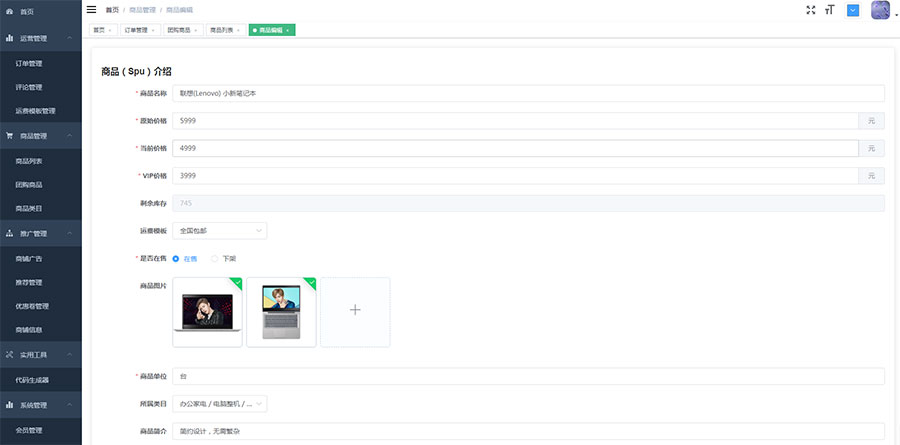Viewport: 900px width, 445px height.
Task: Open 商铺信息 in the sidebar menu
Action: 41,330
